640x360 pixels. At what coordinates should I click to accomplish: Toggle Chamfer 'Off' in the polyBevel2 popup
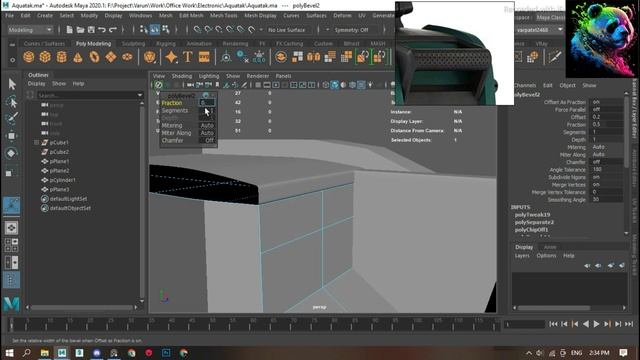pos(207,140)
